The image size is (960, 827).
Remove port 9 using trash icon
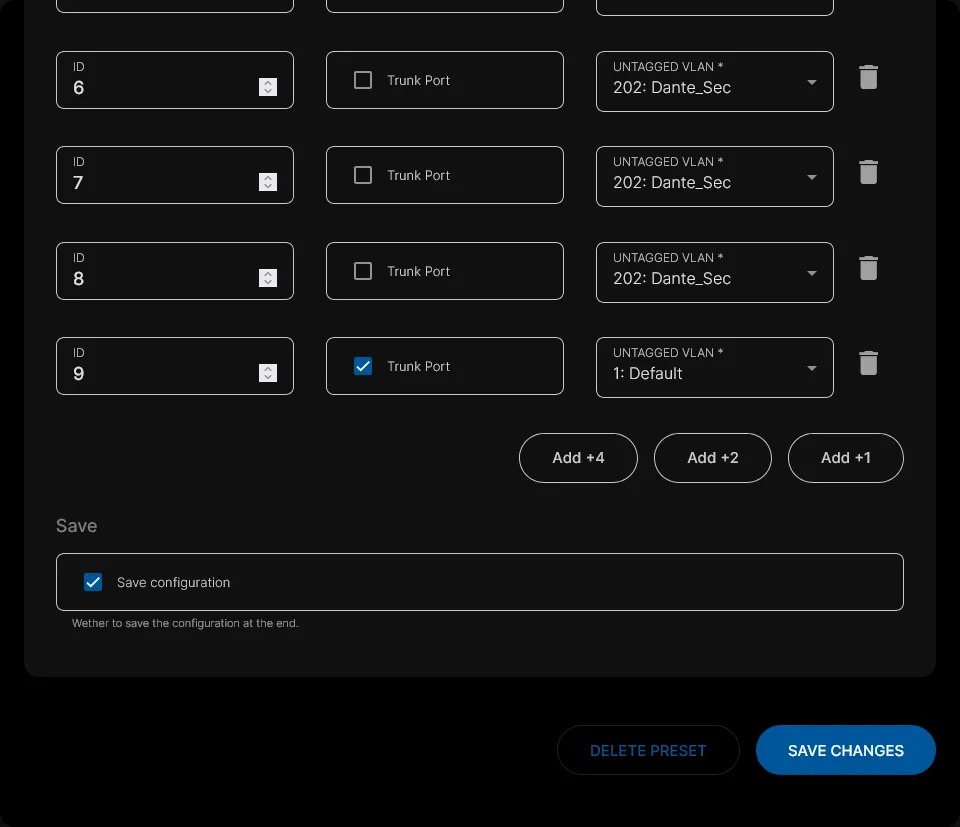pos(868,363)
